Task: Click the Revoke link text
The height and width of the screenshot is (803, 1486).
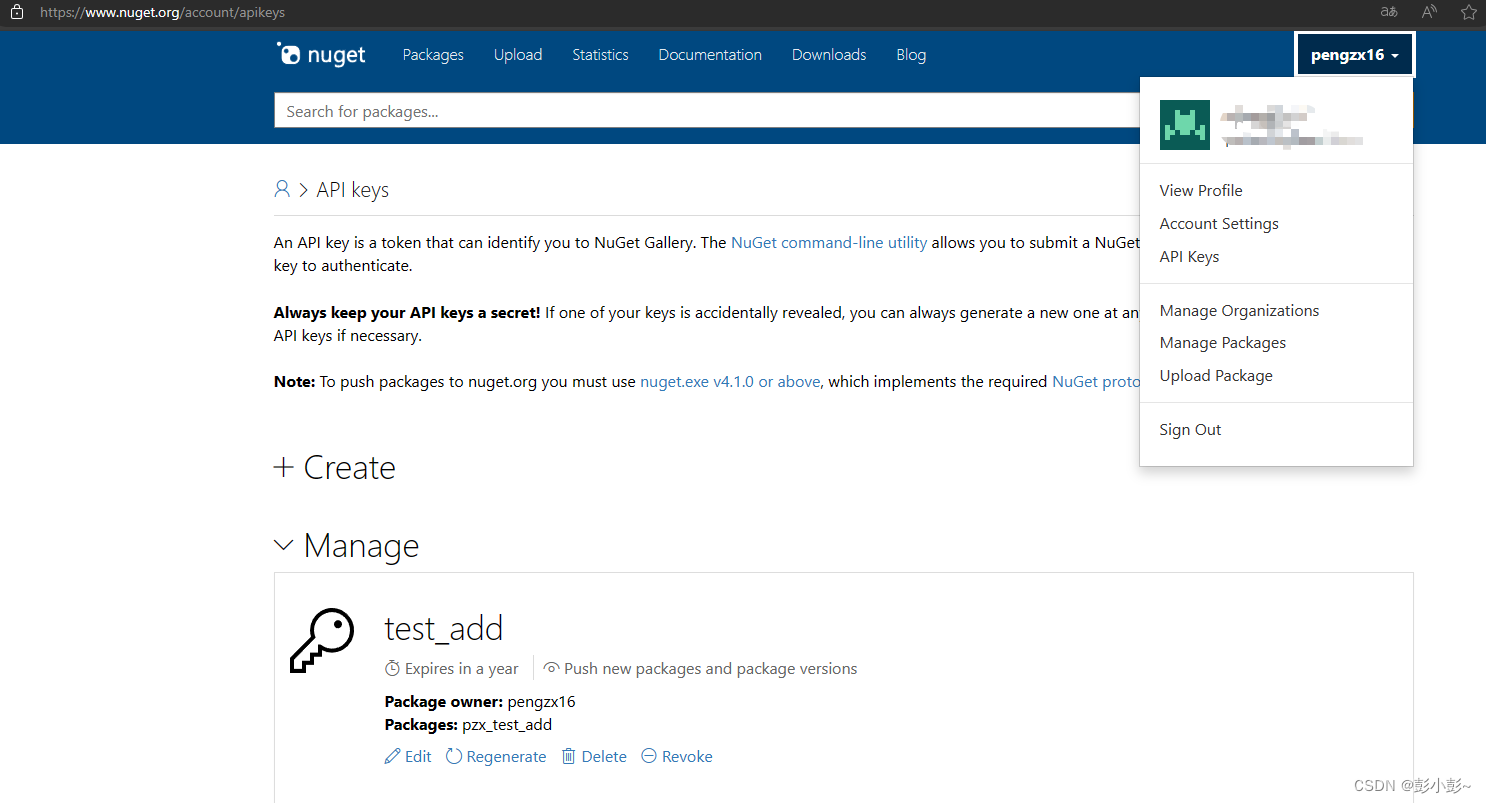Action: click(687, 756)
